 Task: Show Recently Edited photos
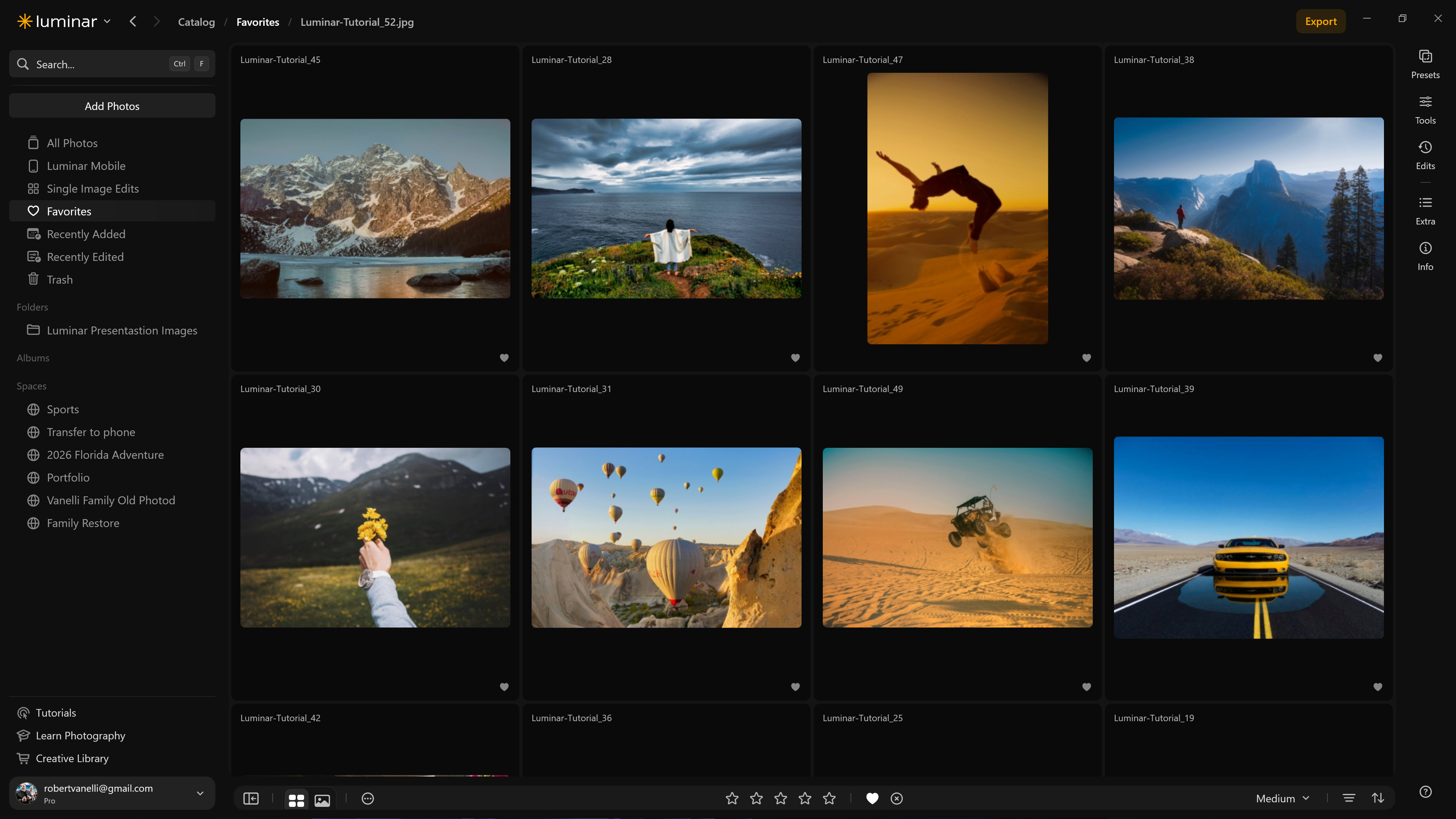pos(112,257)
